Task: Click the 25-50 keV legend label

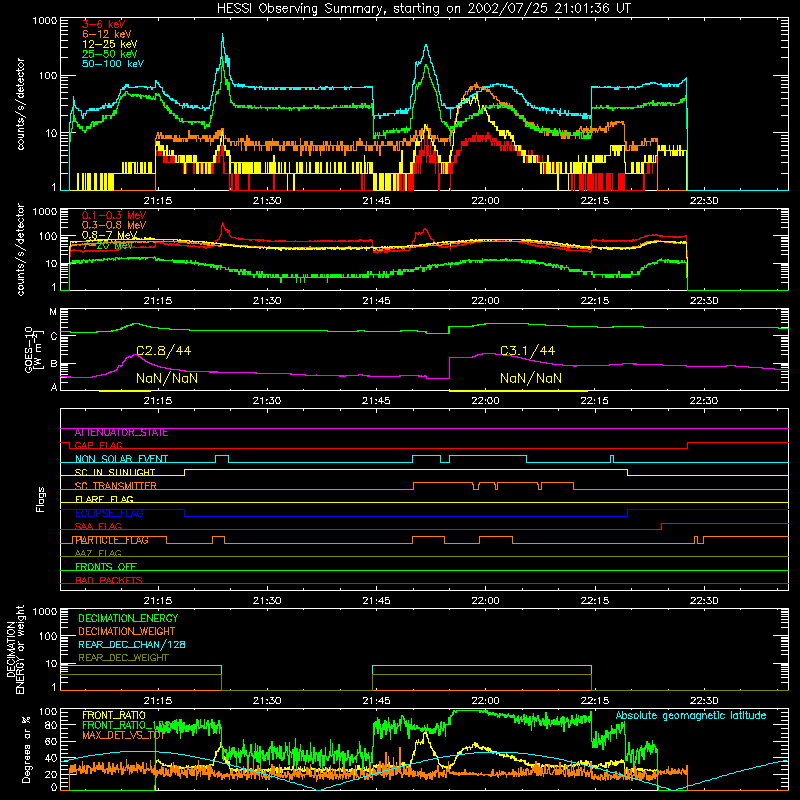Action: coord(110,54)
